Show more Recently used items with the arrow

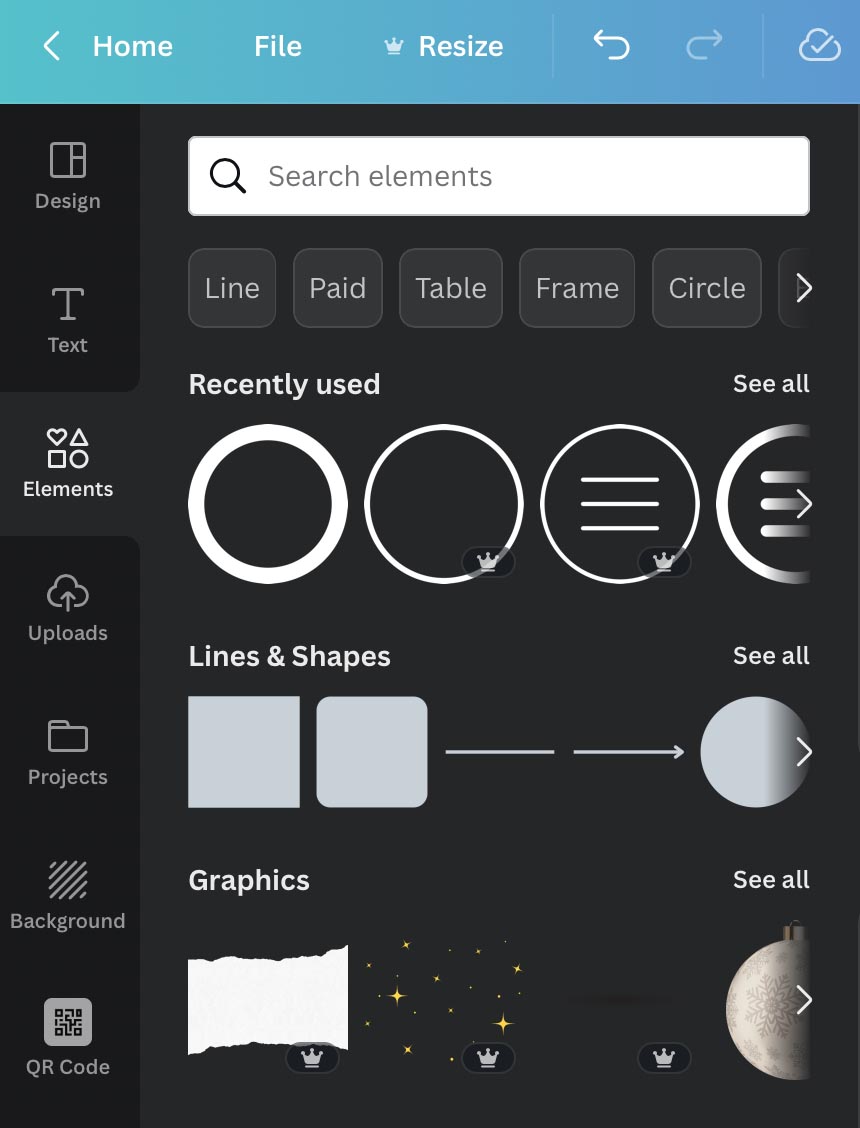pyautogui.click(x=803, y=504)
